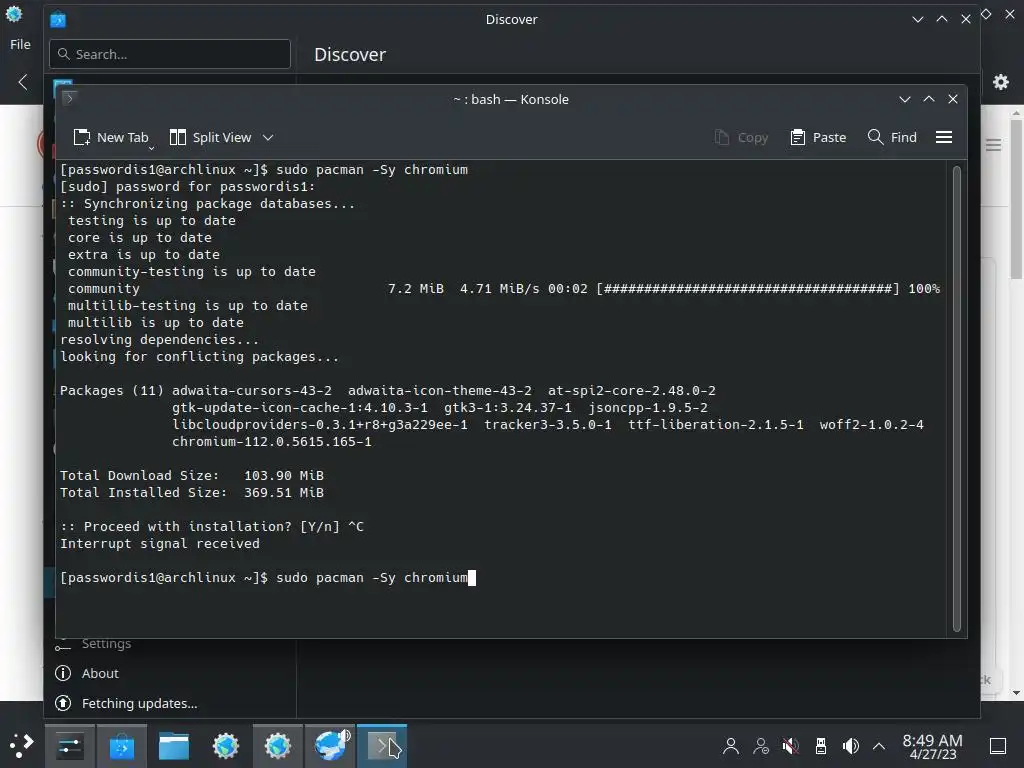Click the Konsole title bar dropdown chevron
Viewport: 1024px width, 768px height.
click(904, 99)
